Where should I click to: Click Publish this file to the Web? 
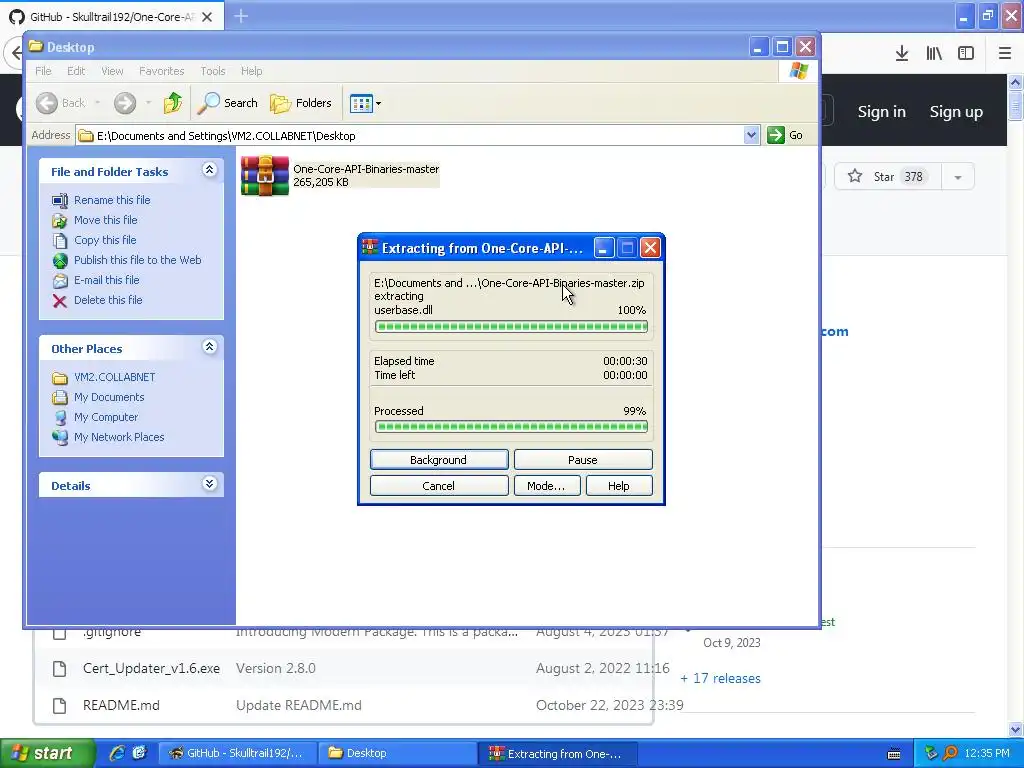coord(137,260)
